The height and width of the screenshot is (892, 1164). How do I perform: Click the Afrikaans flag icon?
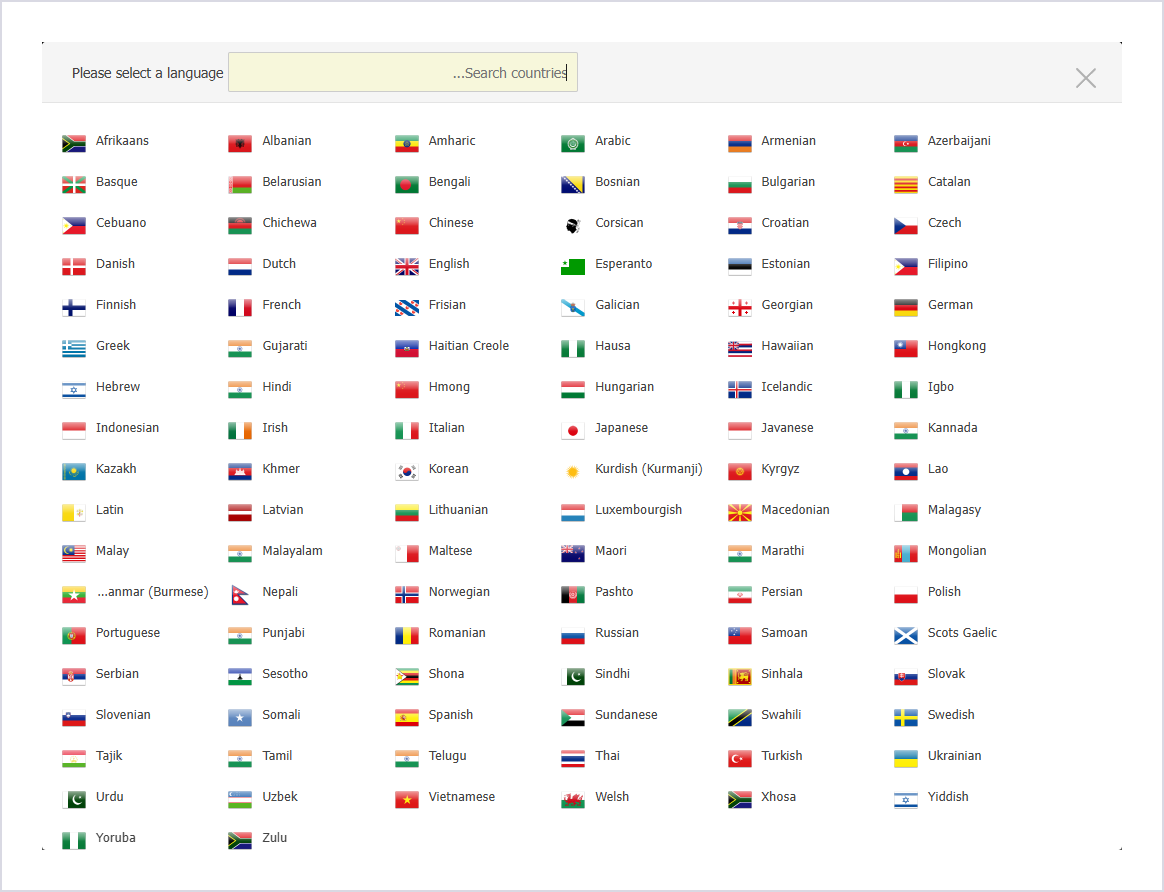tap(73, 142)
